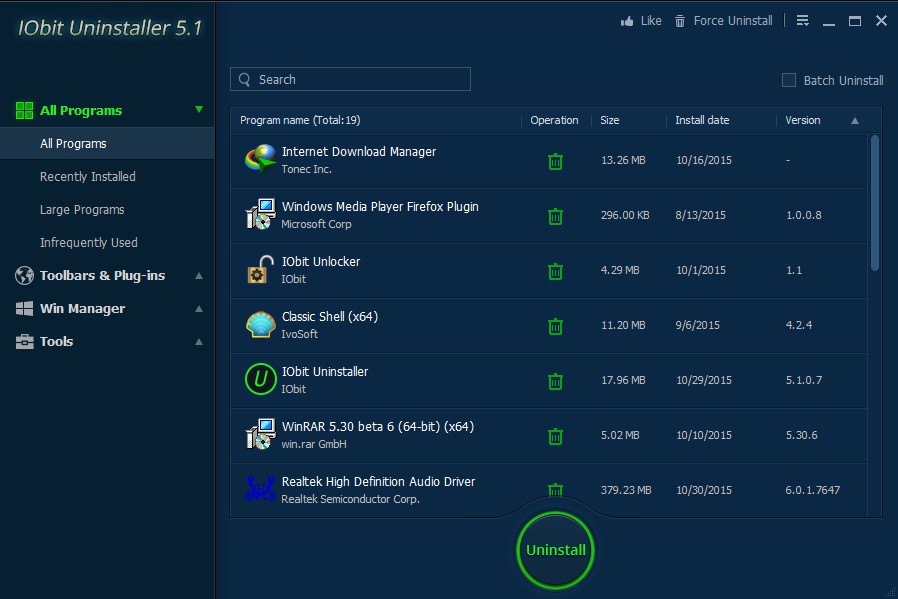The height and width of the screenshot is (599, 898).
Task: Click the Like label
Action: [651, 21]
